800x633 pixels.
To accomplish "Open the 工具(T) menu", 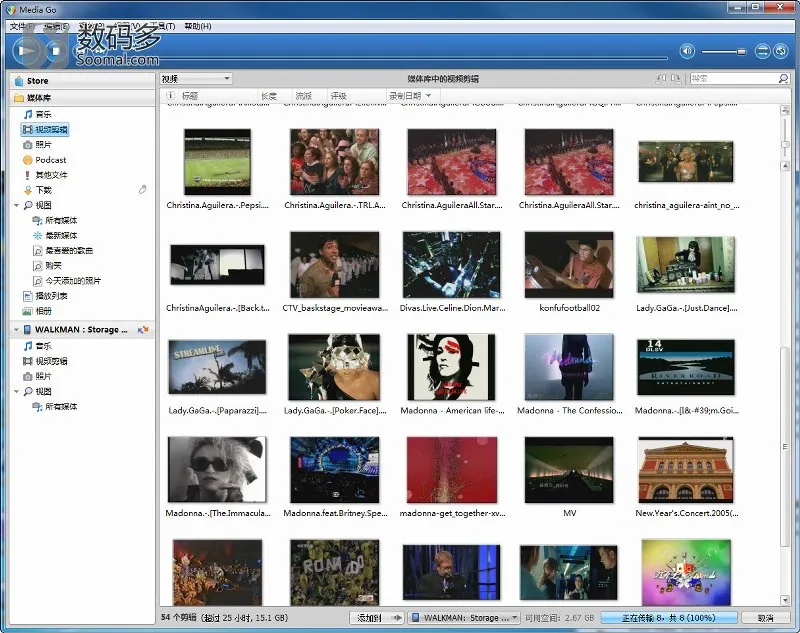I will click(163, 26).
